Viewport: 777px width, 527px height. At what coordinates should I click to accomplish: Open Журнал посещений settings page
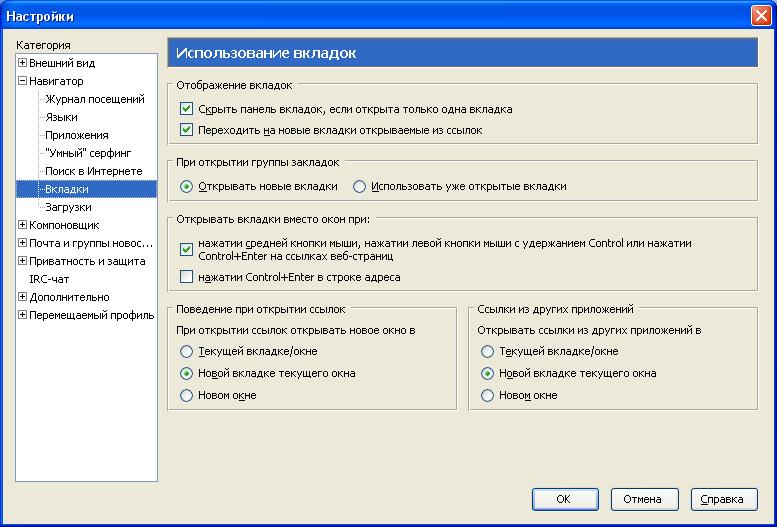[95, 99]
